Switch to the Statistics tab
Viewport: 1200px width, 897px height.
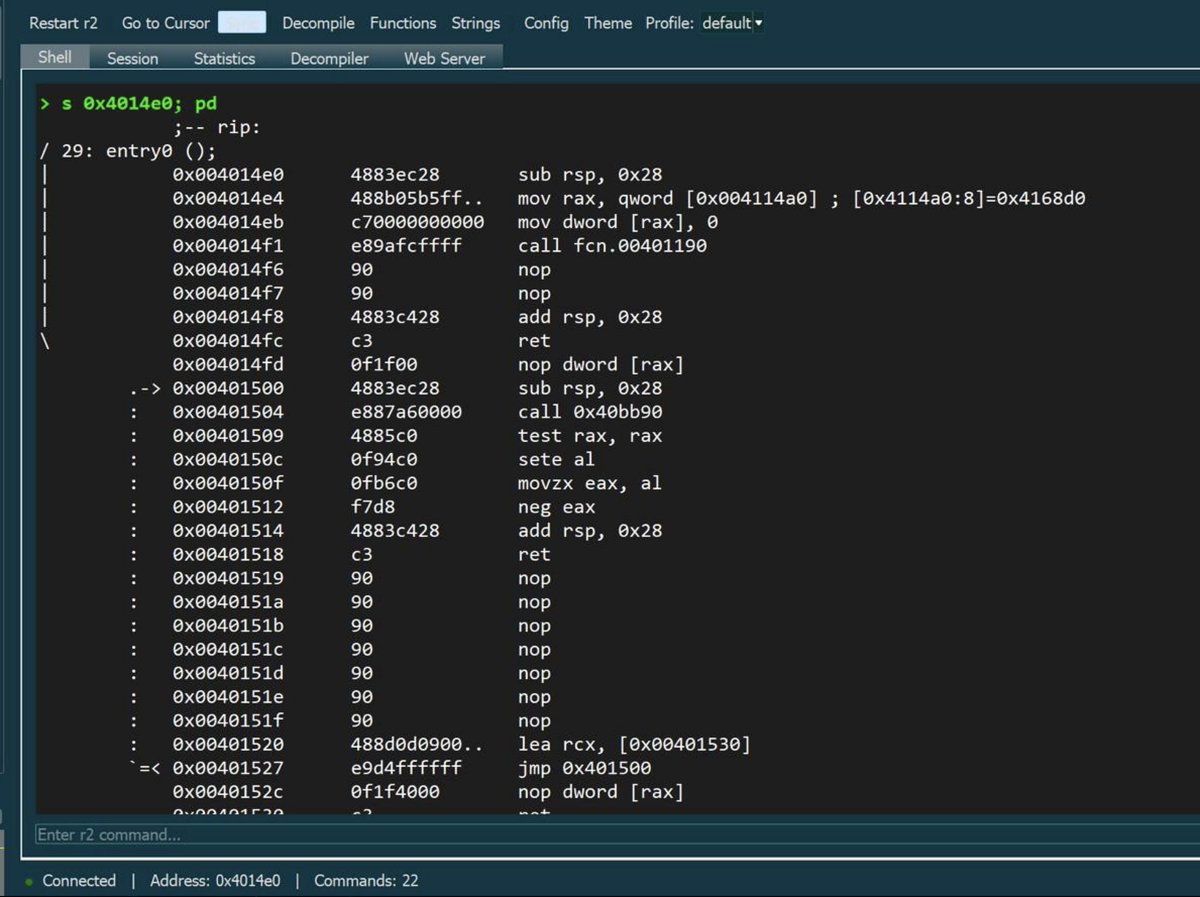pos(225,58)
